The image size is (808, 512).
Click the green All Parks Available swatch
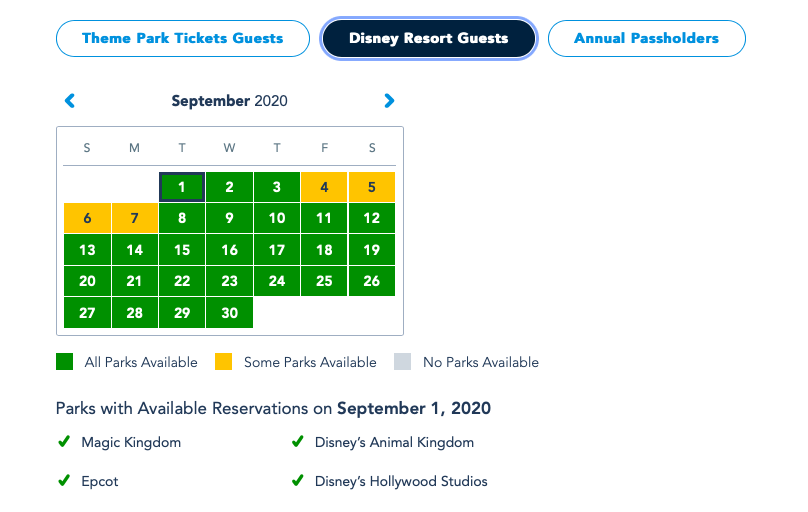click(65, 362)
